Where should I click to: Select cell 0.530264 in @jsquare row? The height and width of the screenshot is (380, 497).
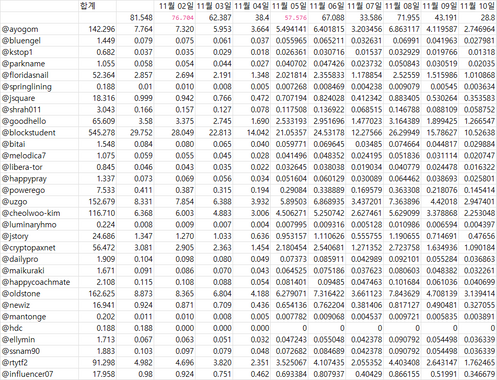coord(442,98)
